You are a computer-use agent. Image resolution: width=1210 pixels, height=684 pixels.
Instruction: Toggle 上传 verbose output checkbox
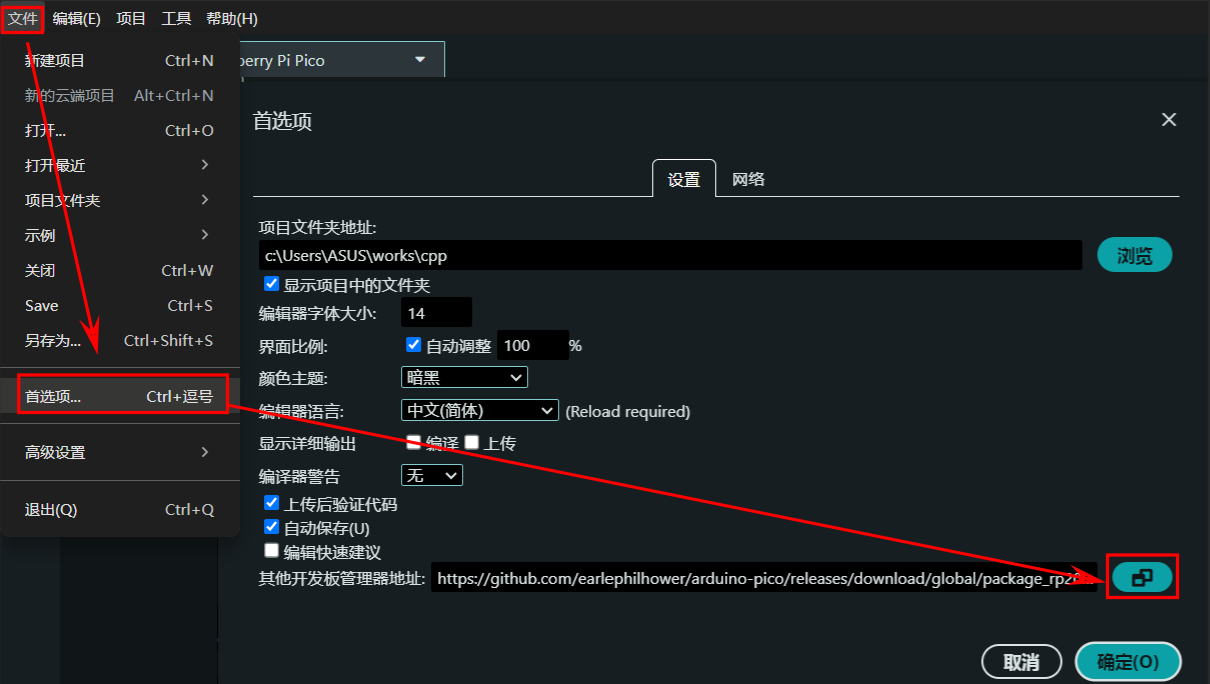tap(471, 442)
